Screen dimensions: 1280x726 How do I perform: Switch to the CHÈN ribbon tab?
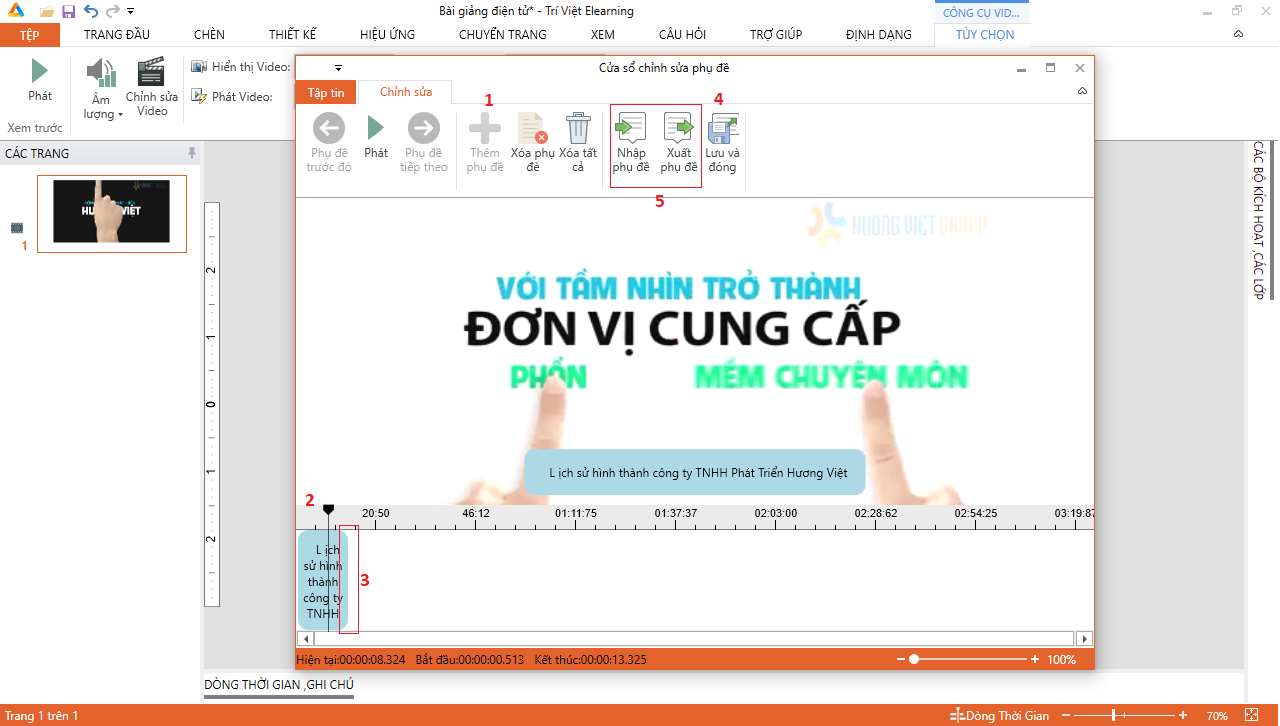(x=209, y=34)
